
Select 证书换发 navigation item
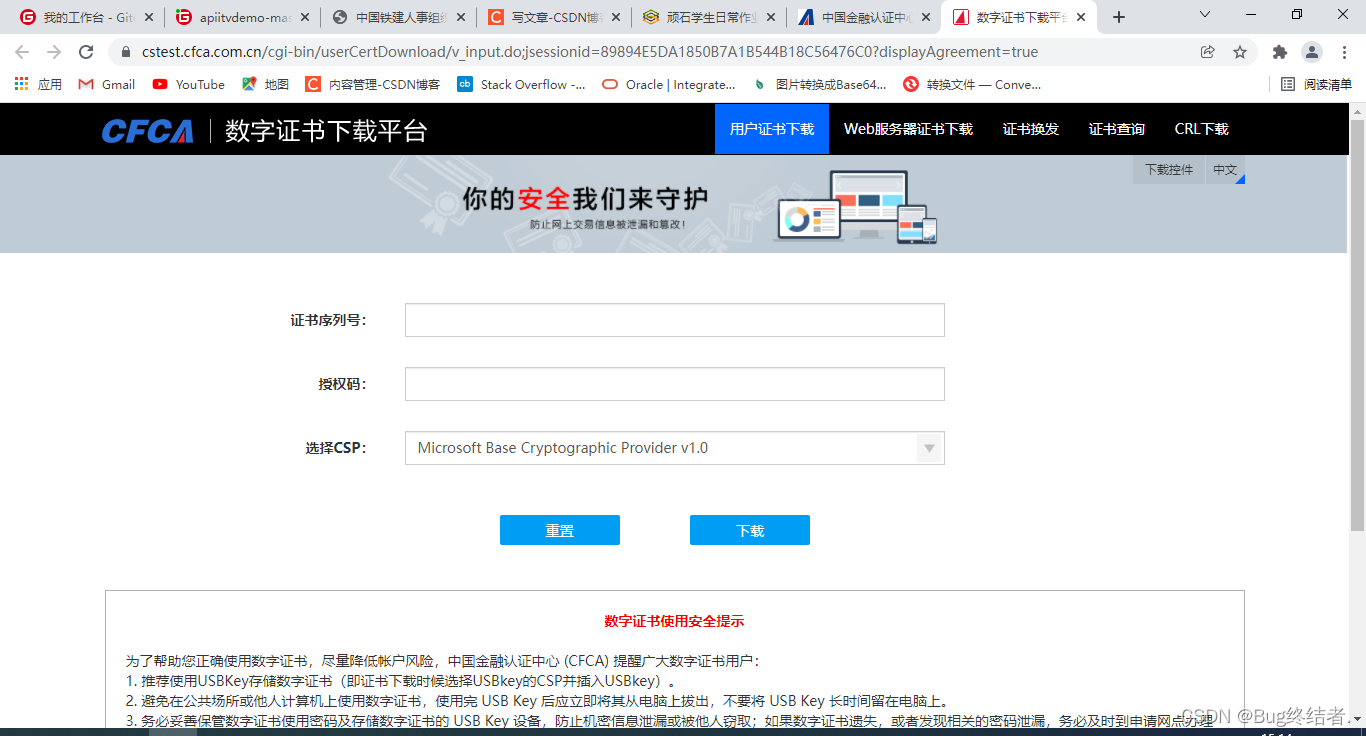click(x=1031, y=129)
